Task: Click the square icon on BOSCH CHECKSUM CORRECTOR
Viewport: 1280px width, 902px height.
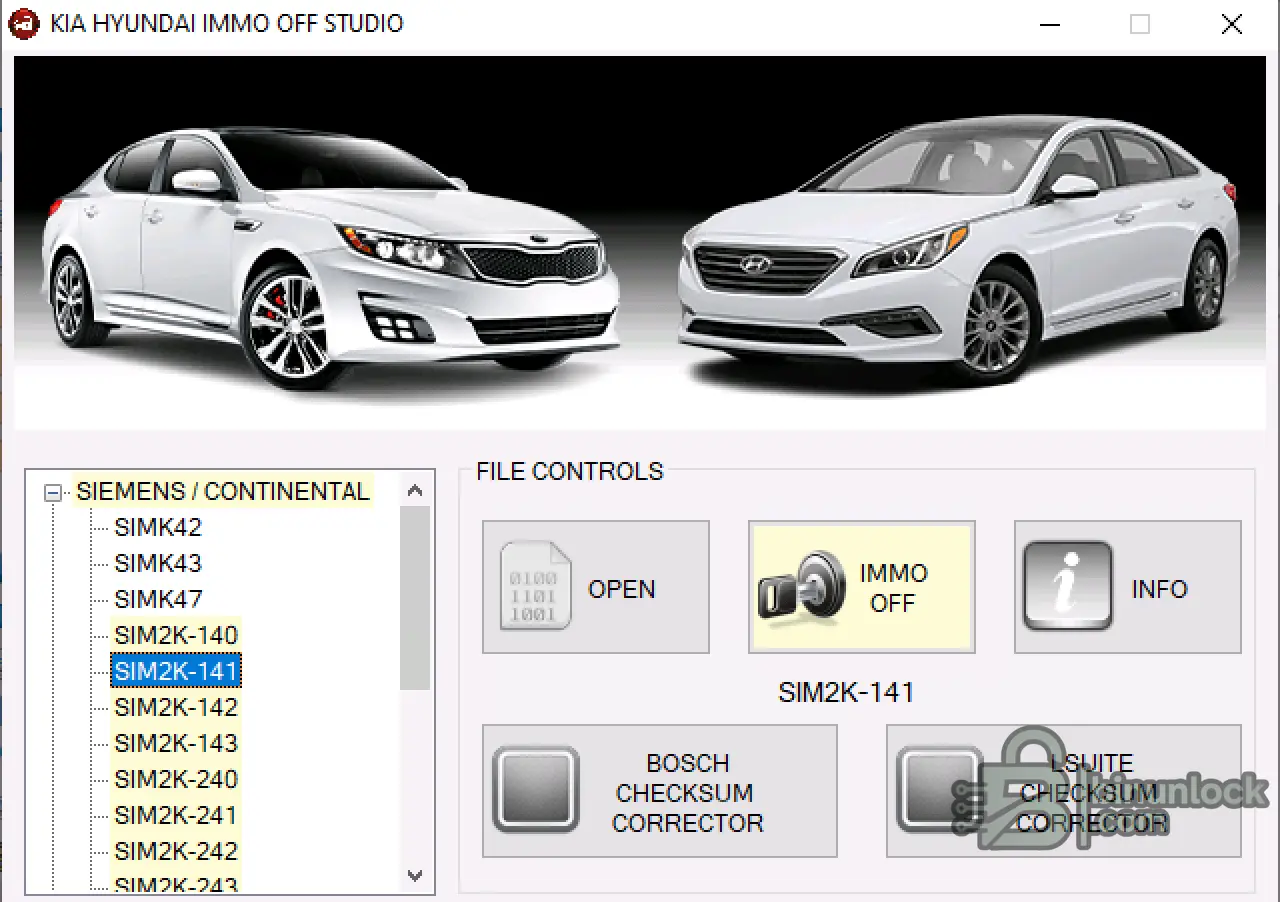Action: [536, 790]
